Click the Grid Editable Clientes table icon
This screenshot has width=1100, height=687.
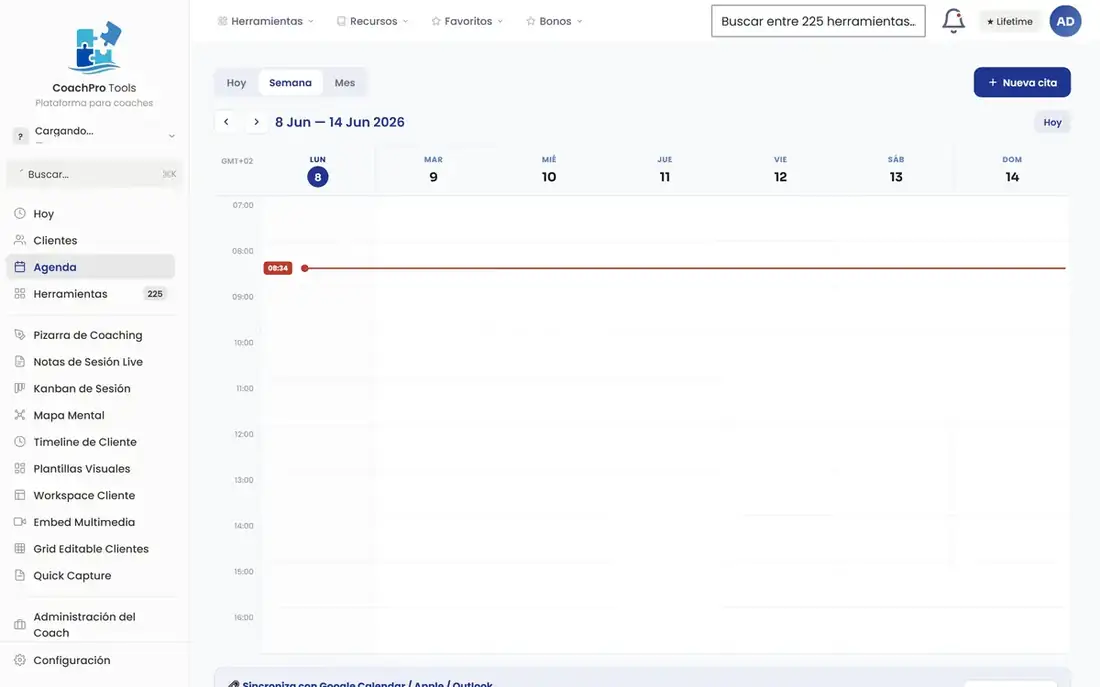tap(20, 548)
